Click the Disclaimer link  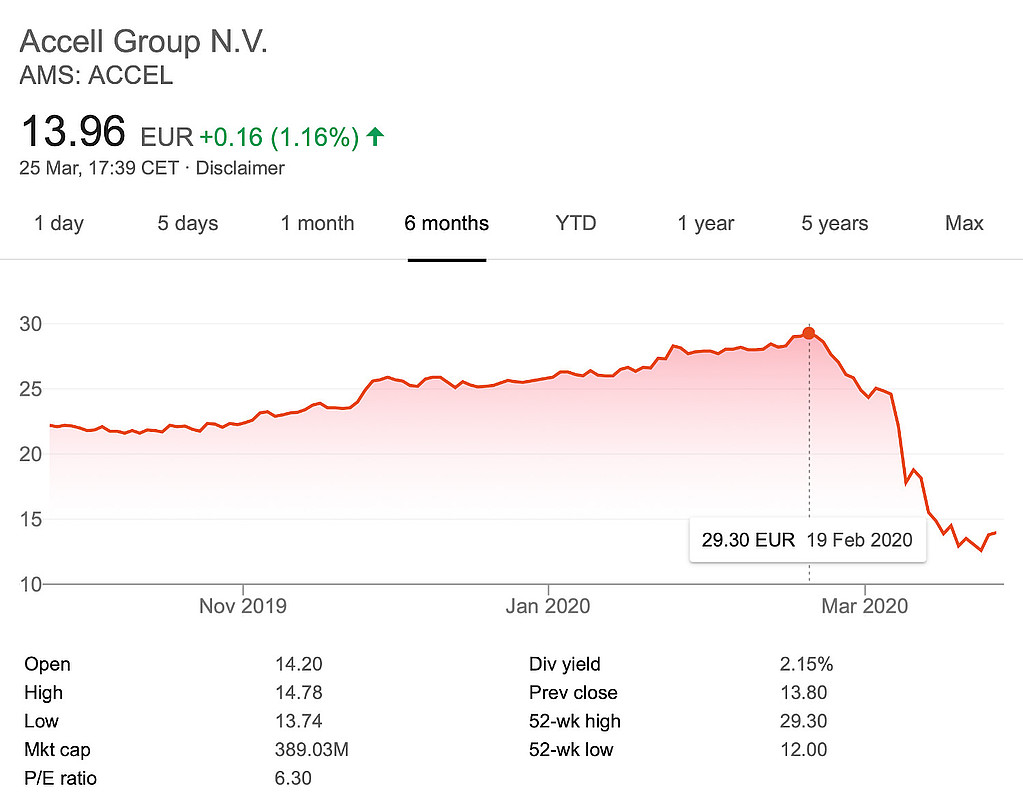coord(240,168)
